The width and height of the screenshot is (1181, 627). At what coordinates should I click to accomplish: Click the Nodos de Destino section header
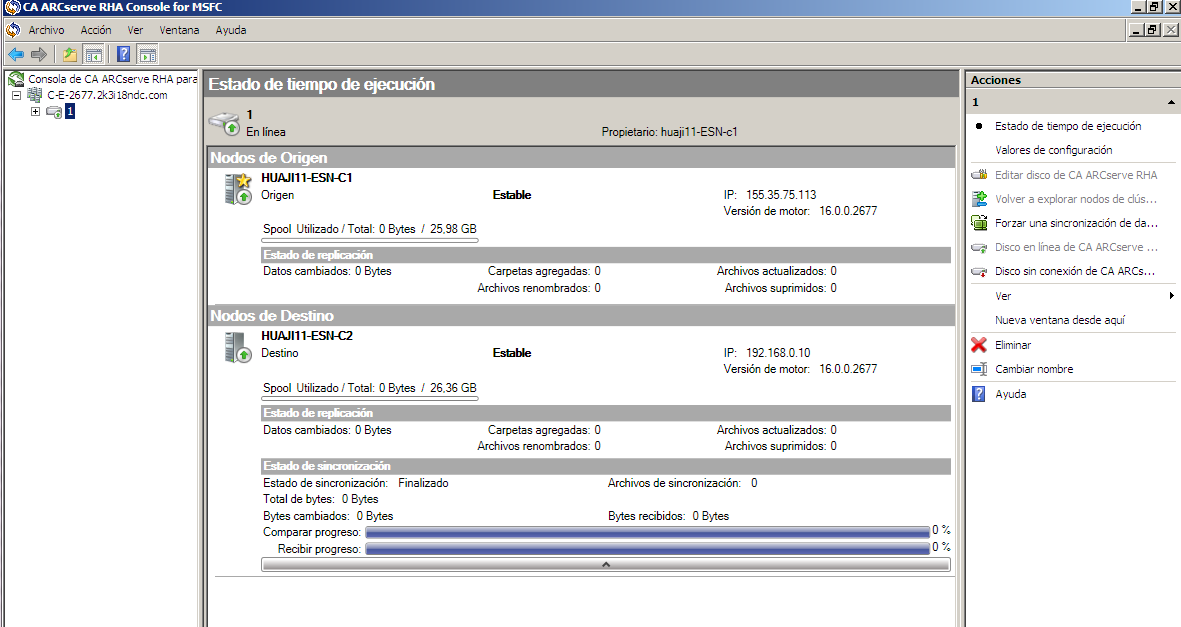tap(581, 316)
